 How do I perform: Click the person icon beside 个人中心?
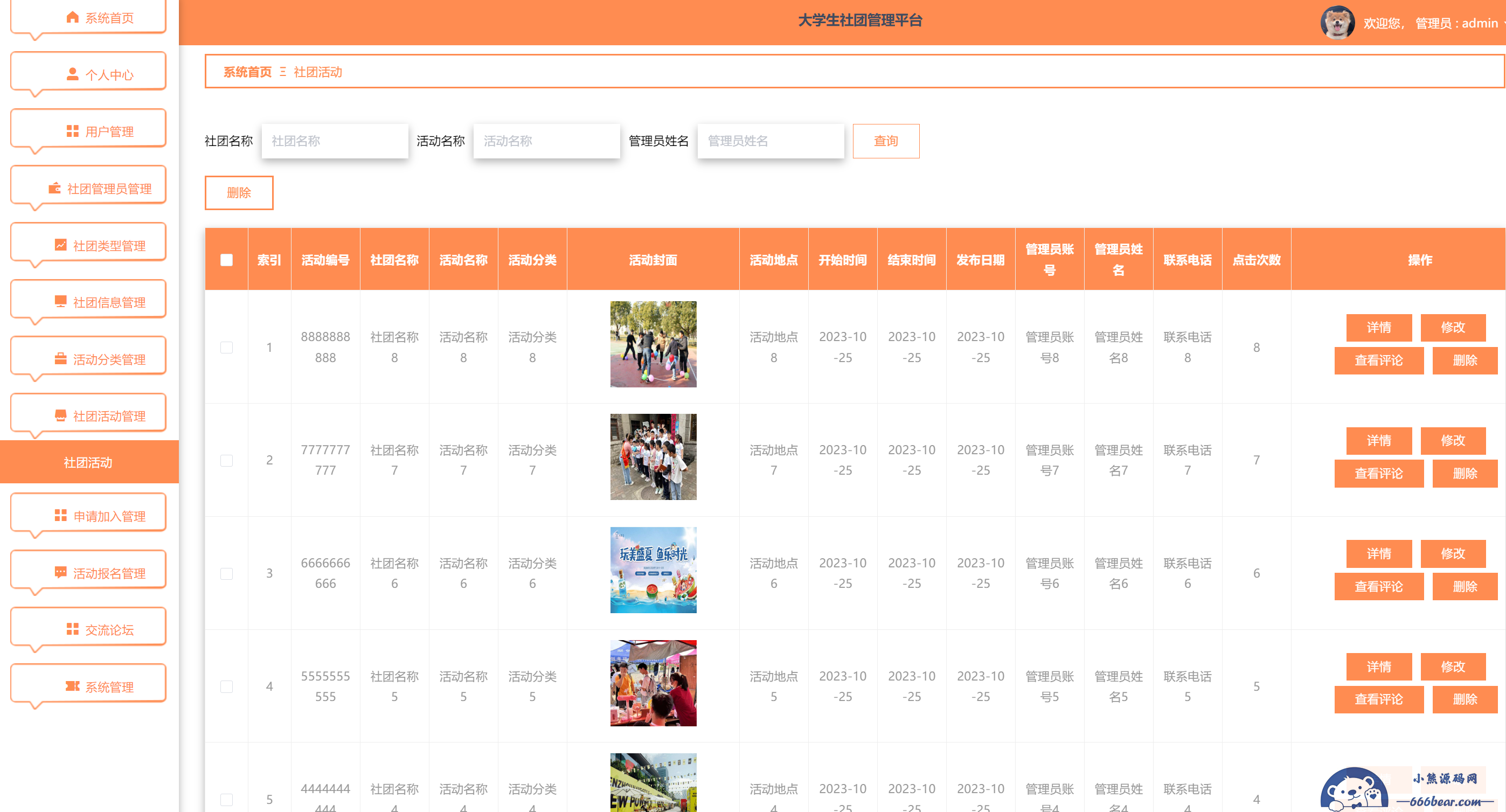[73, 74]
